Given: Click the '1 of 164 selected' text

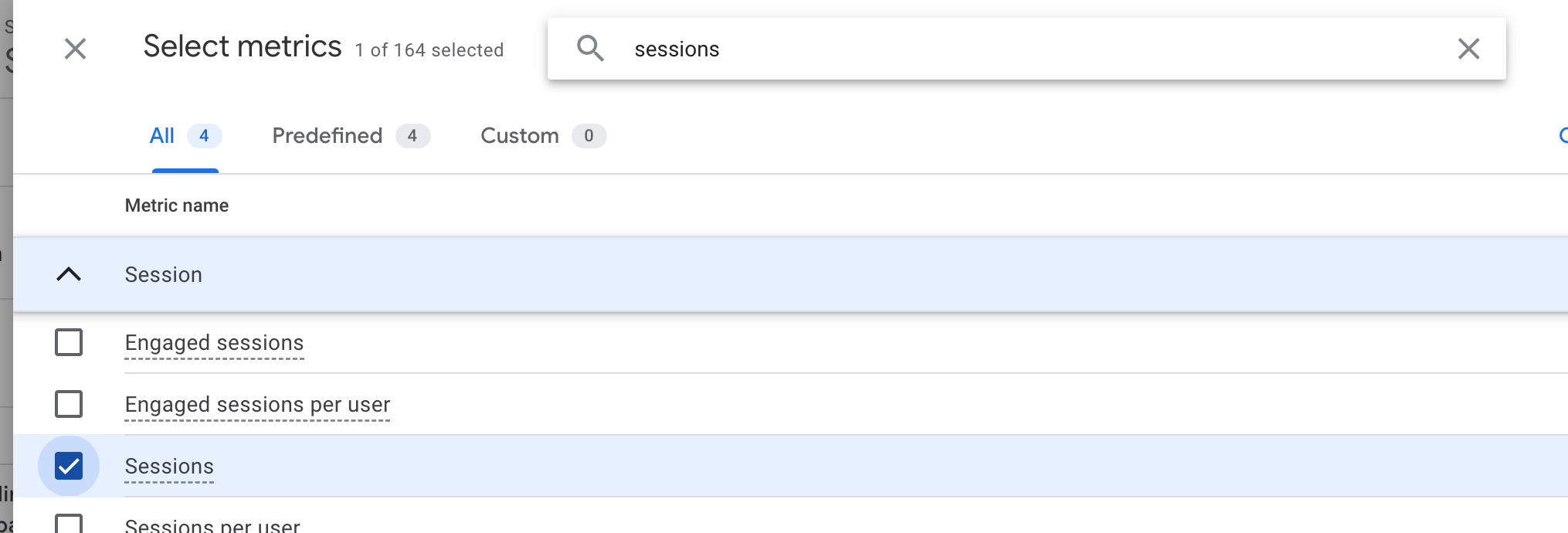Looking at the screenshot, I should pyautogui.click(x=429, y=50).
